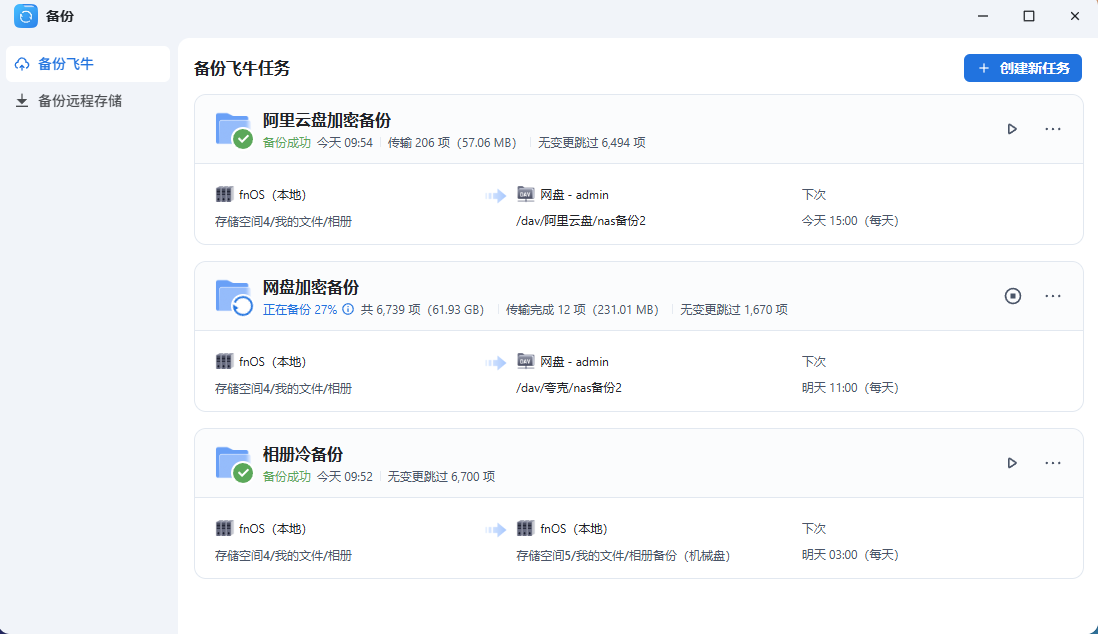Click 正在备份 27% status text
This screenshot has width=1098, height=634.
(x=300, y=309)
